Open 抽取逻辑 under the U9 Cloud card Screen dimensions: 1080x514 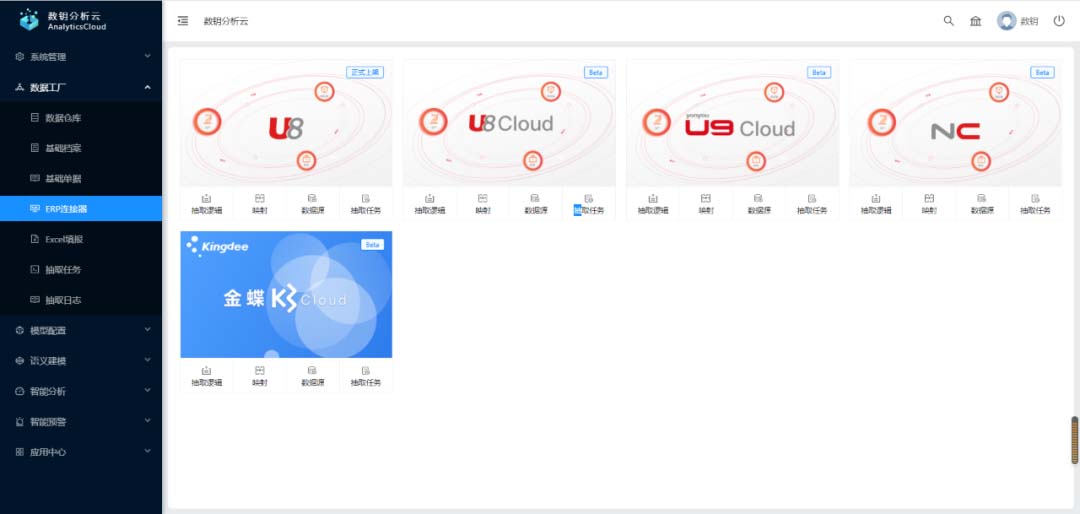[x=653, y=204]
